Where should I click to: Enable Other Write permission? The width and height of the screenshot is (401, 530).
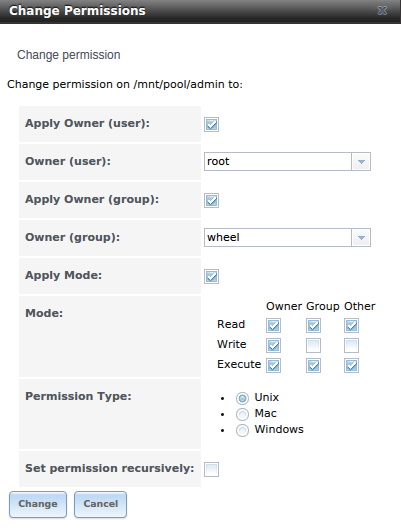point(351,345)
